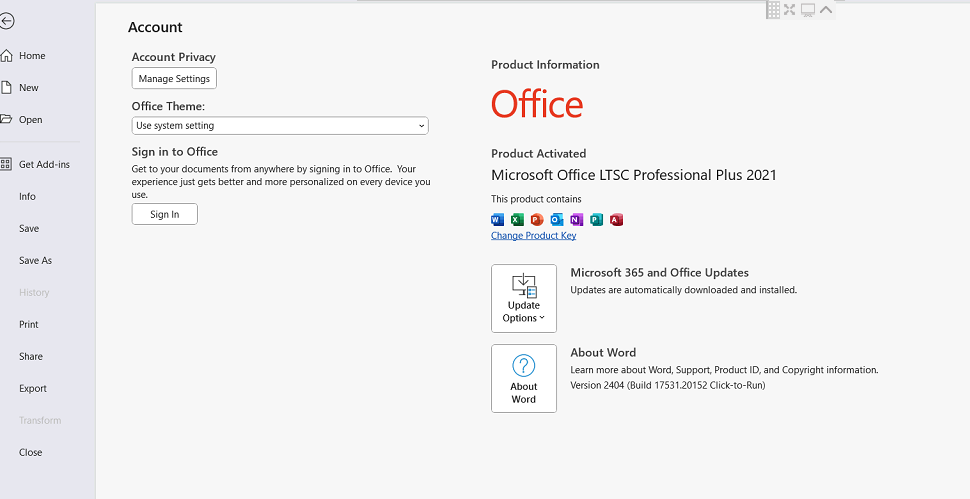
Task: Click the Access app icon under product contents
Action: coord(616,220)
